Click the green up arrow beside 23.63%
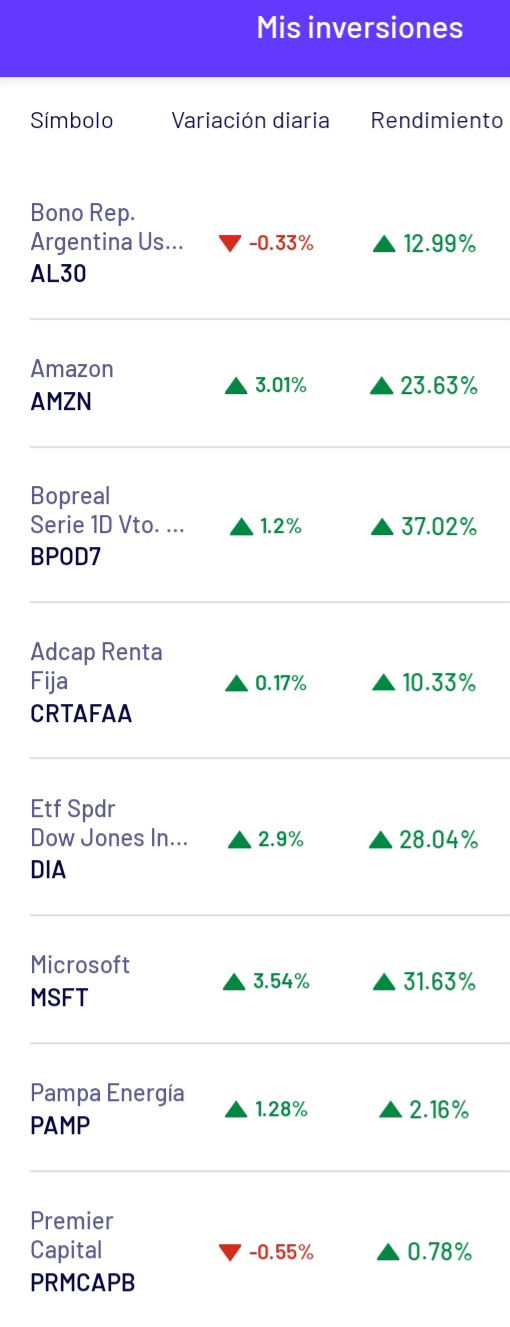Screen dimensions: 510x1327 382,386
